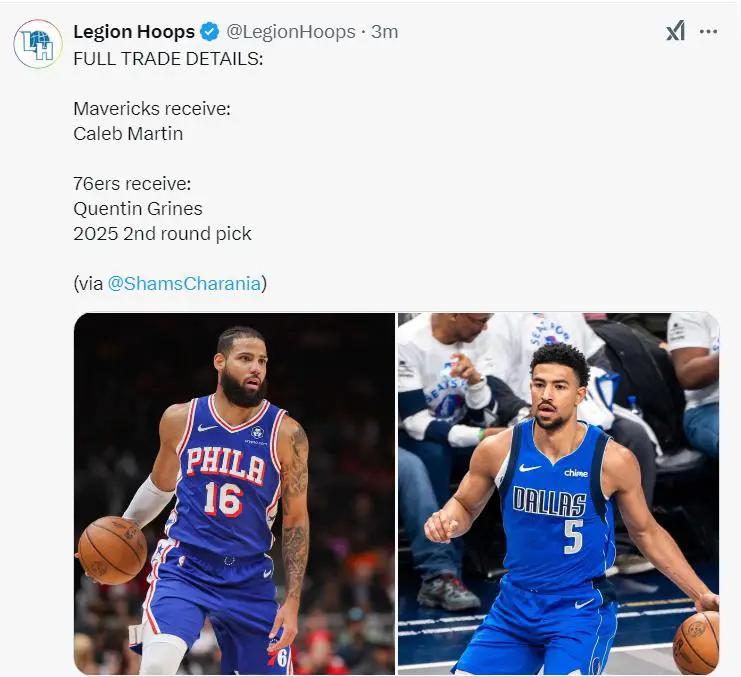The width and height of the screenshot is (741, 677).
Task: Select the Quentin Grines text line
Action: 138,208
